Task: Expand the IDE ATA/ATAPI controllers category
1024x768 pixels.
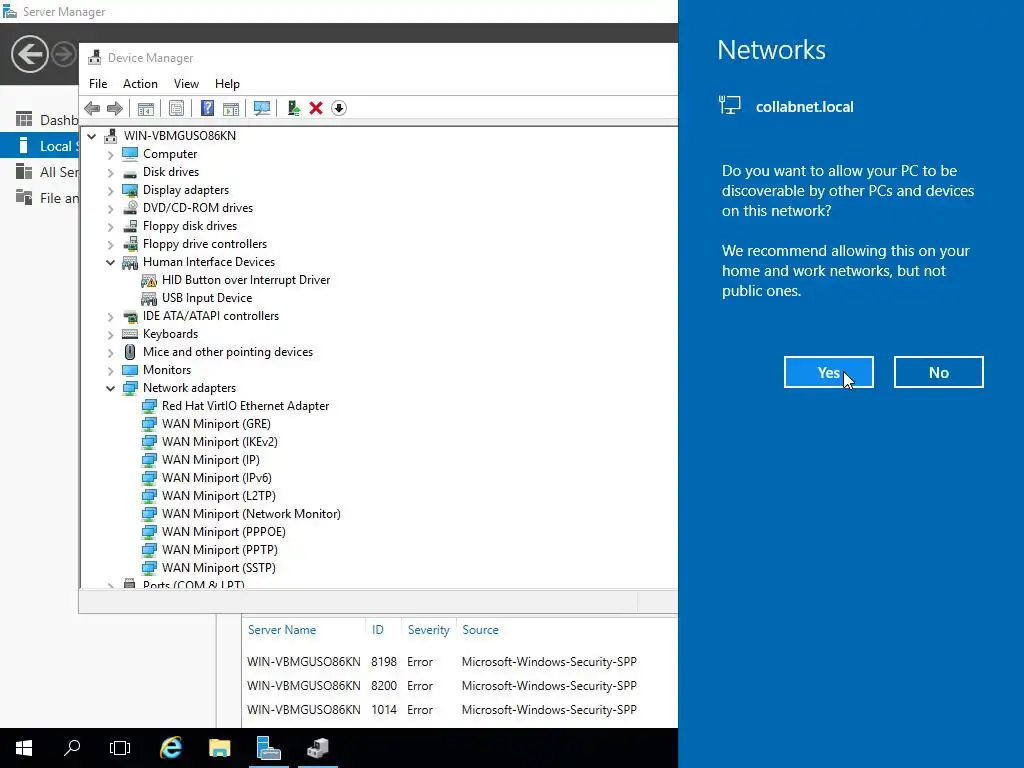Action: [110, 317]
